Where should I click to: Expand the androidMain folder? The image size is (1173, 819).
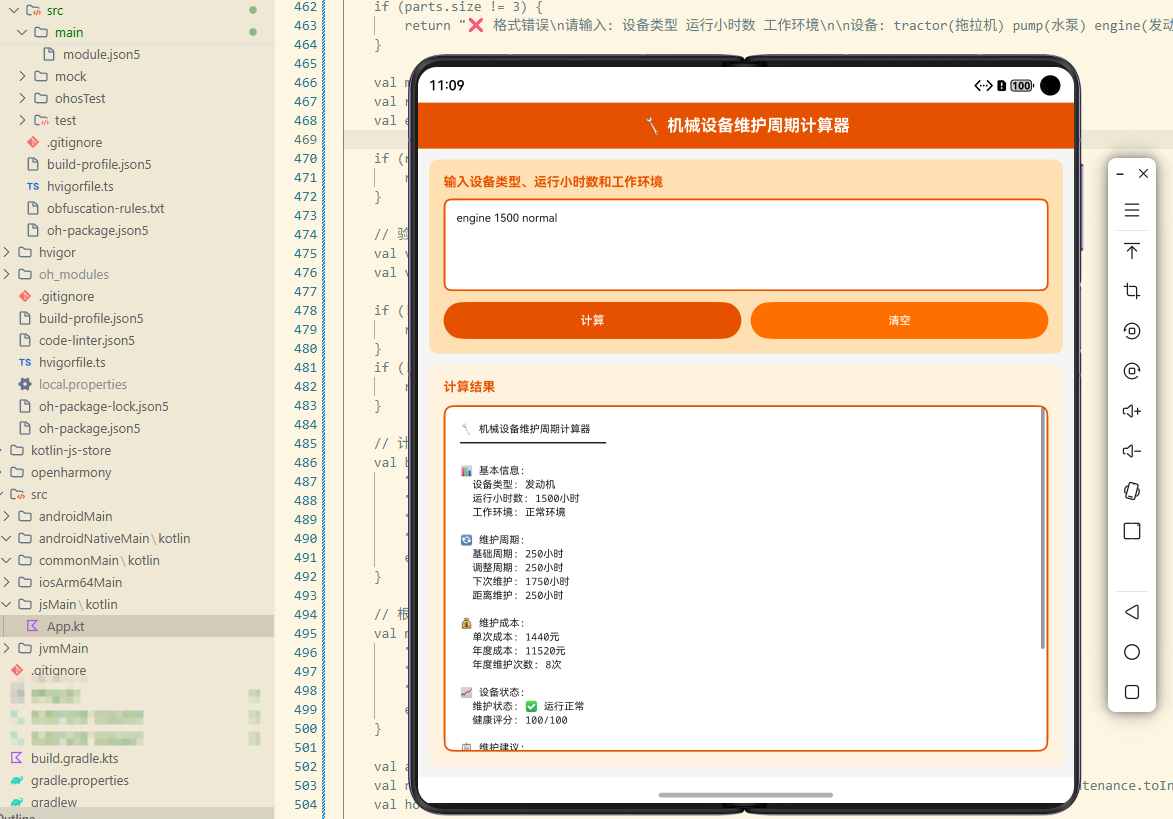pyautogui.click(x=7, y=516)
